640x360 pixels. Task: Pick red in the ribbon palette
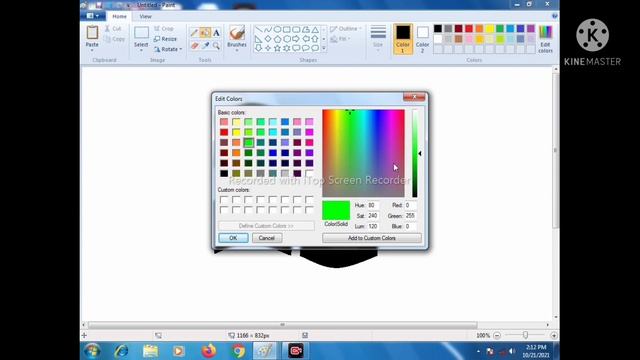tap(469, 29)
